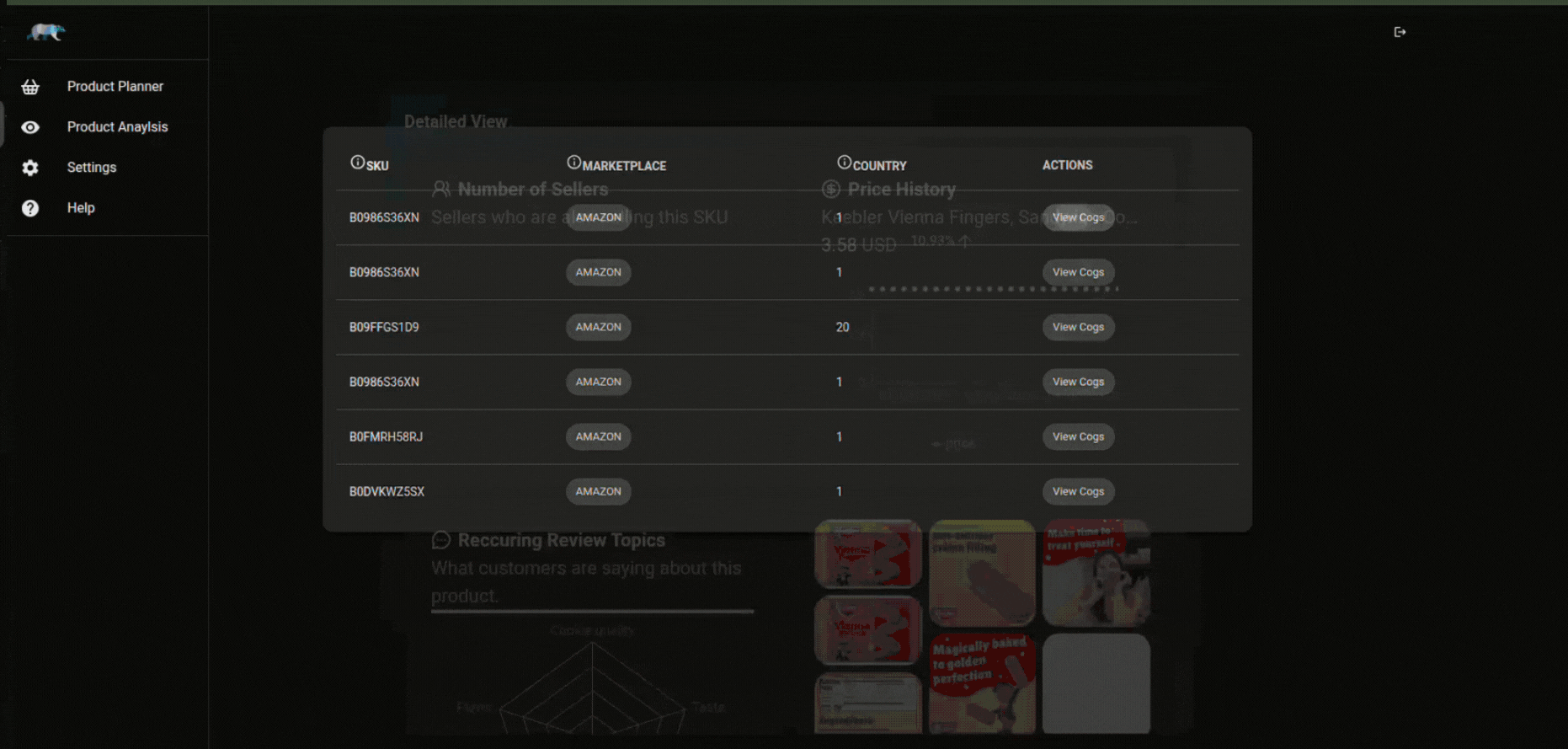This screenshot has height=749, width=1568.
Task: Click the Help question mark icon
Action: 30,208
